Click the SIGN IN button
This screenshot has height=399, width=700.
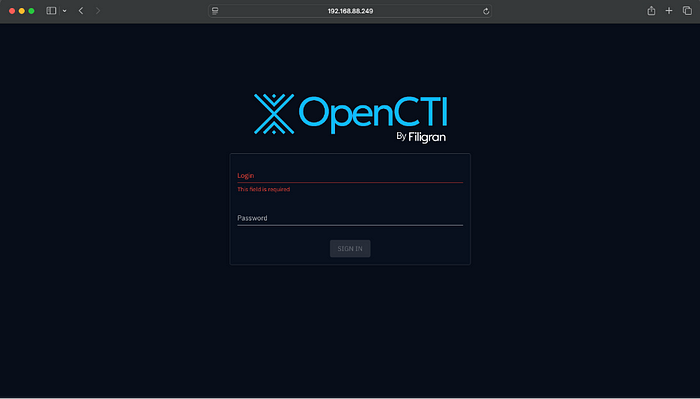[350, 249]
